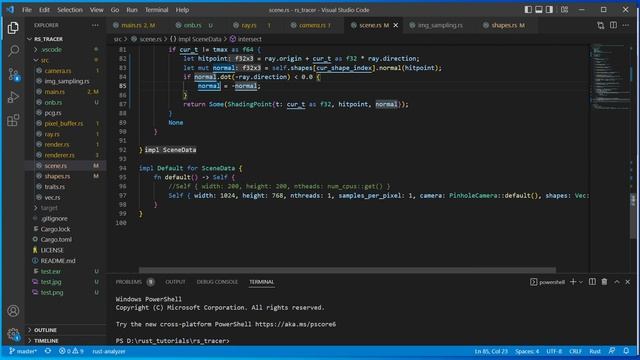The width and height of the screenshot is (640, 360).
Task: Expand the OUTLINE section
Action: (x=45, y=330)
